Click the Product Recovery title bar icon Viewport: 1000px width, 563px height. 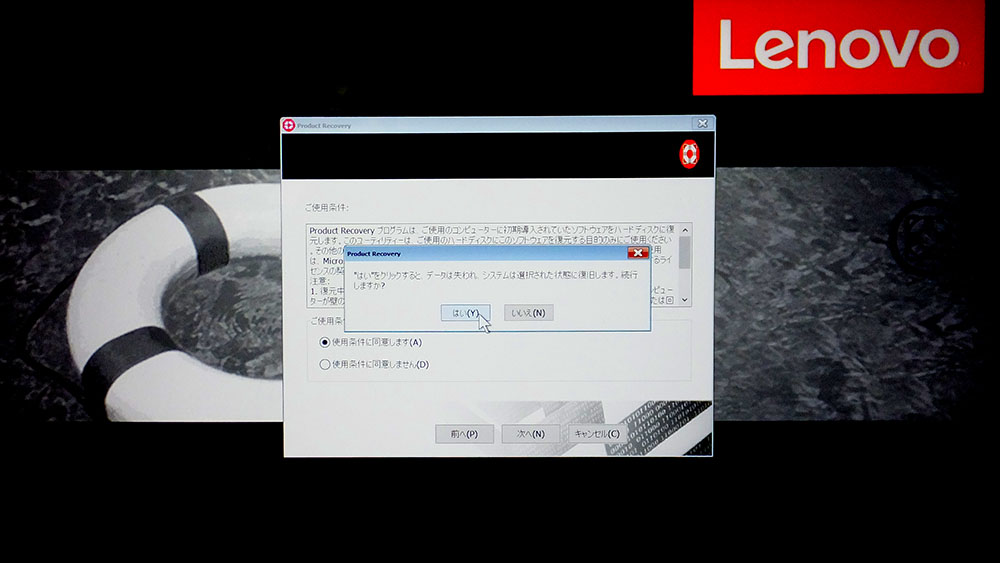tap(289, 125)
